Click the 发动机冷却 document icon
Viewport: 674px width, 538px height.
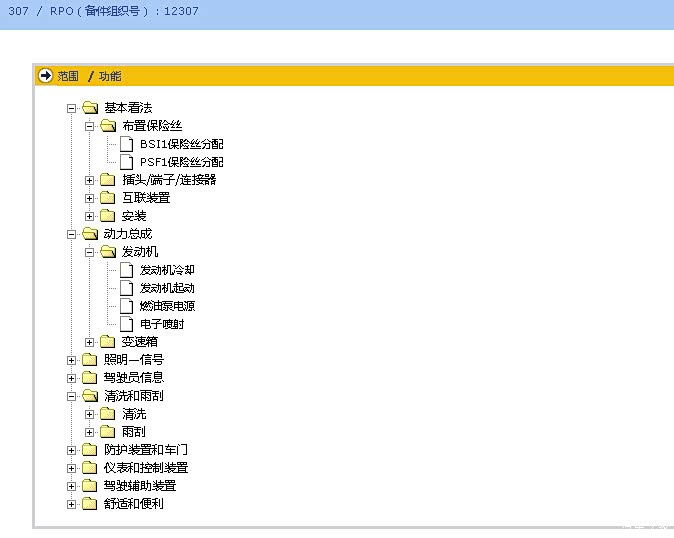tap(126, 270)
